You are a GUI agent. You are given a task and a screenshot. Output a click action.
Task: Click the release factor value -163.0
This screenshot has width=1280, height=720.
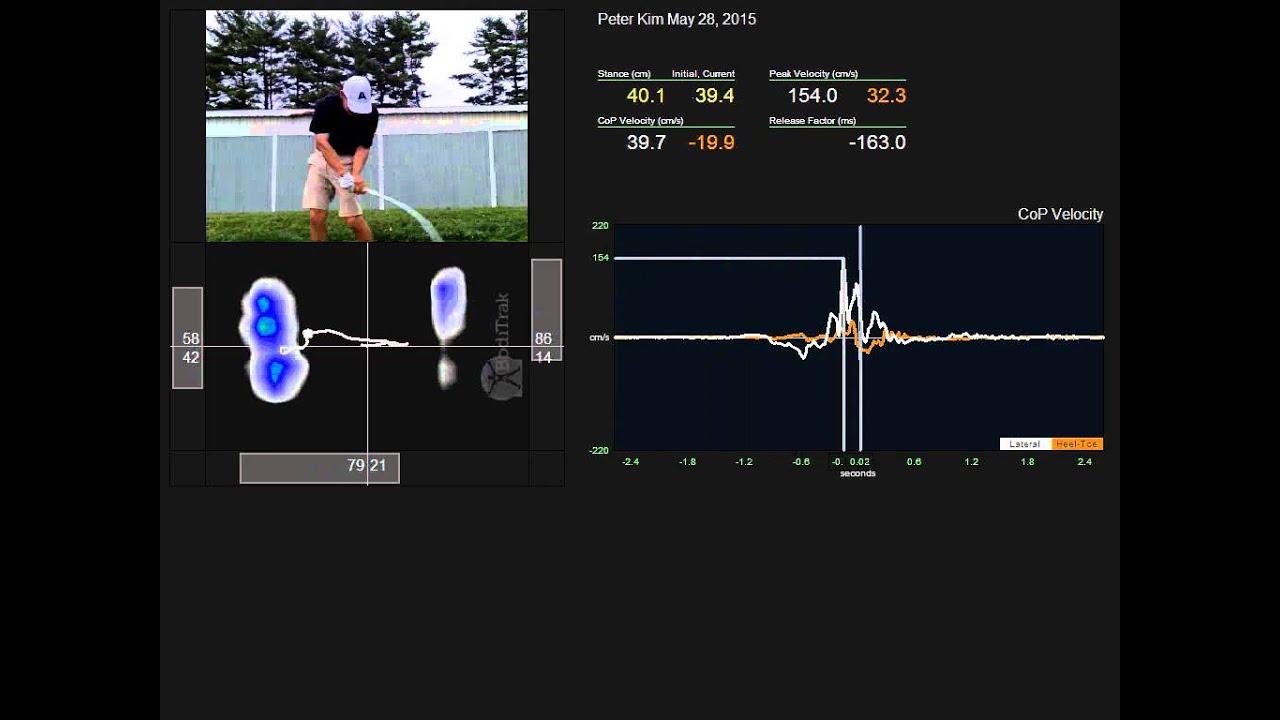click(x=877, y=143)
